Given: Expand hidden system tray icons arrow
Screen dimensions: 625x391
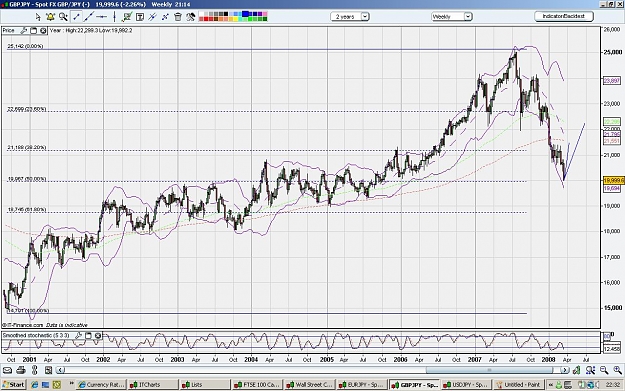Looking at the screenshot, I should (551, 385).
